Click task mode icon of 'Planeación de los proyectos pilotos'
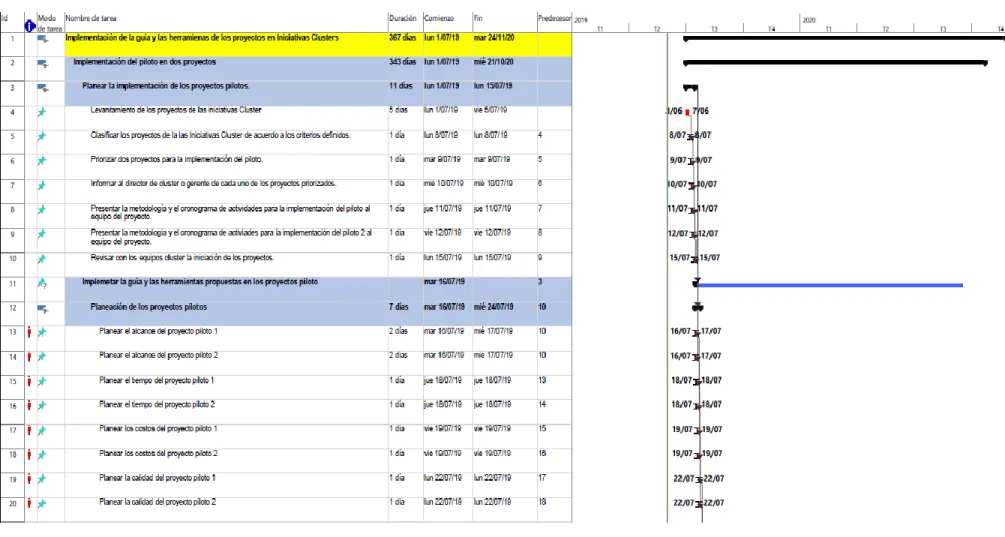The image size is (1005, 537). tap(42, 308)
